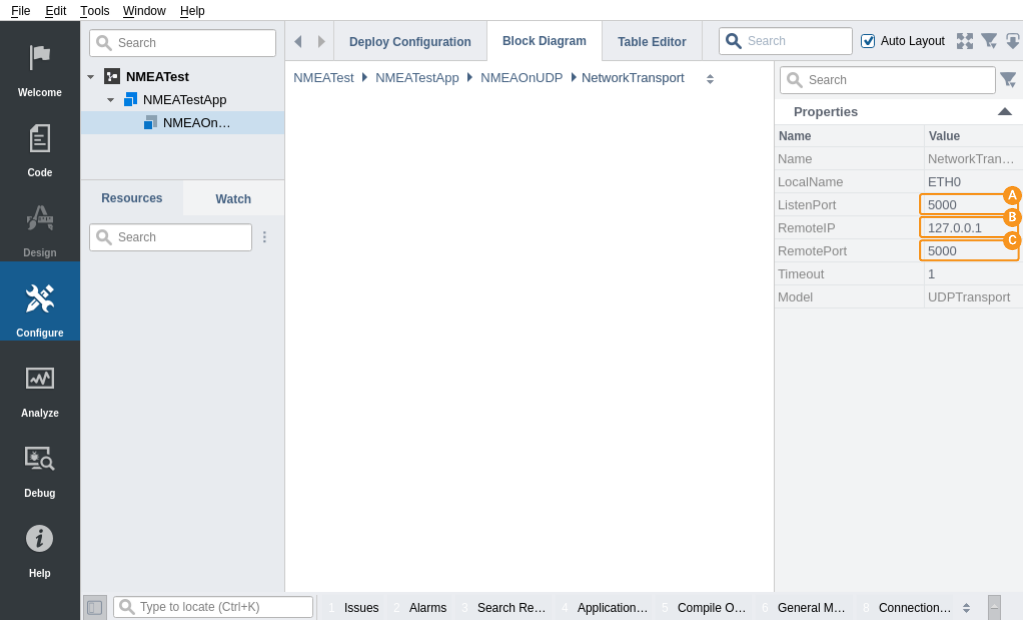Open the breadcrumb path dropdown
Screen dimensions: 1023x620
point(710,78)
